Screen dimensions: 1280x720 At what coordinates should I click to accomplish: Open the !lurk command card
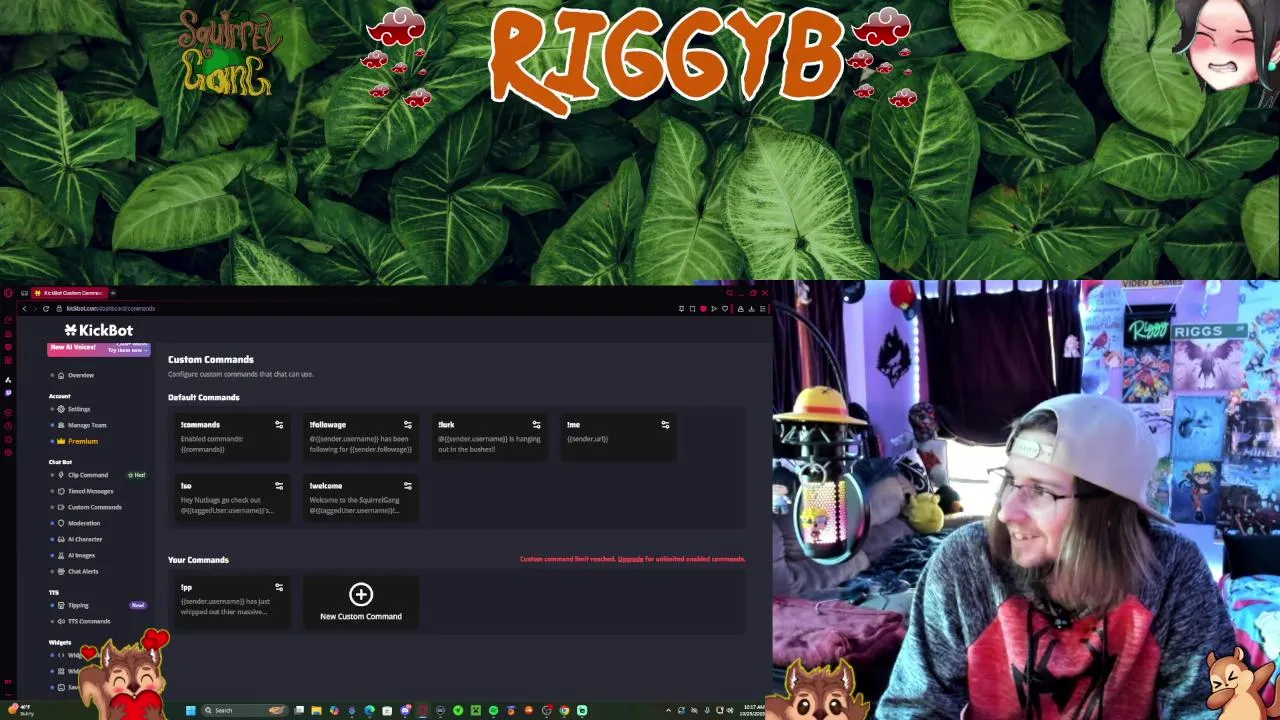coord(489,438)
